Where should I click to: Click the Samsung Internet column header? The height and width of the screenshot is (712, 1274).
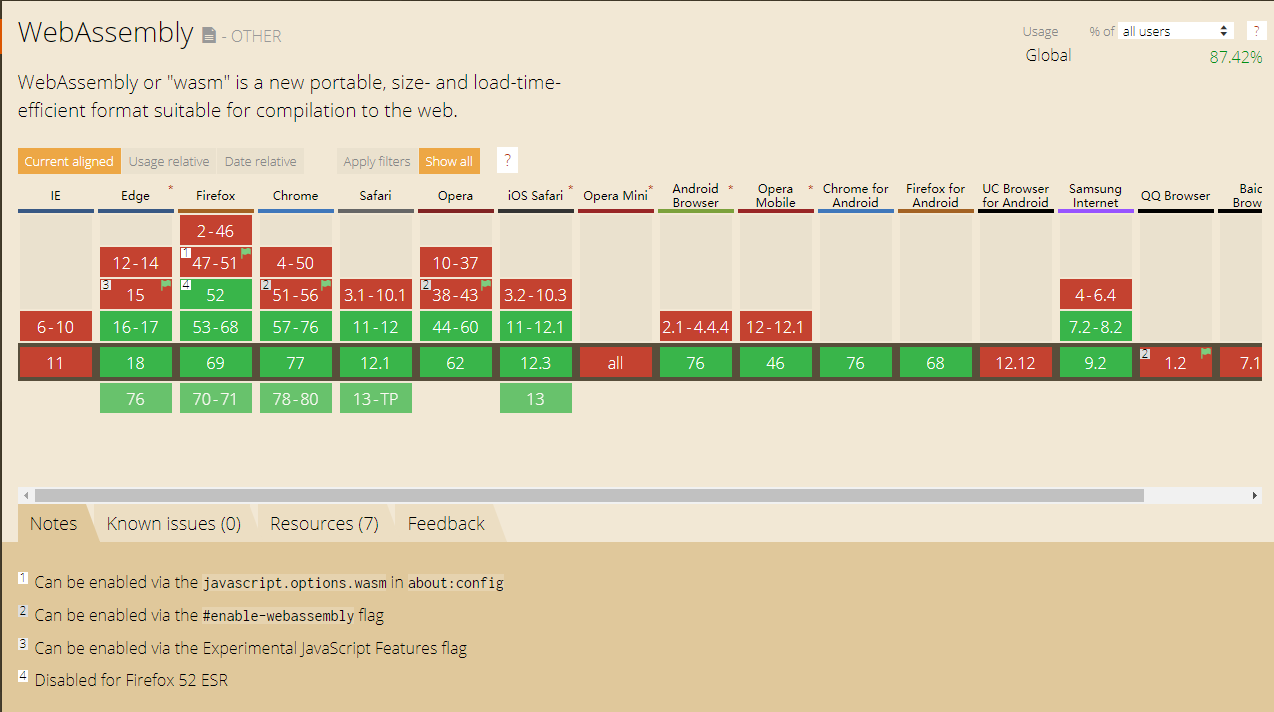[1096, 196]
